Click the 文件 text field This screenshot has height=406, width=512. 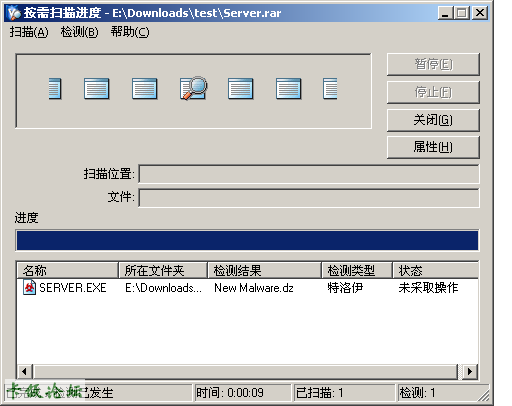click(309, 198)
